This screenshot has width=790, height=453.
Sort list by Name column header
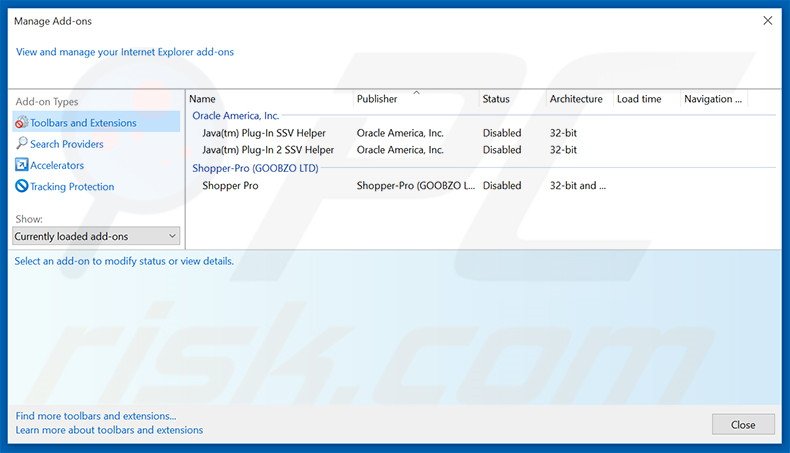(270, 99)
